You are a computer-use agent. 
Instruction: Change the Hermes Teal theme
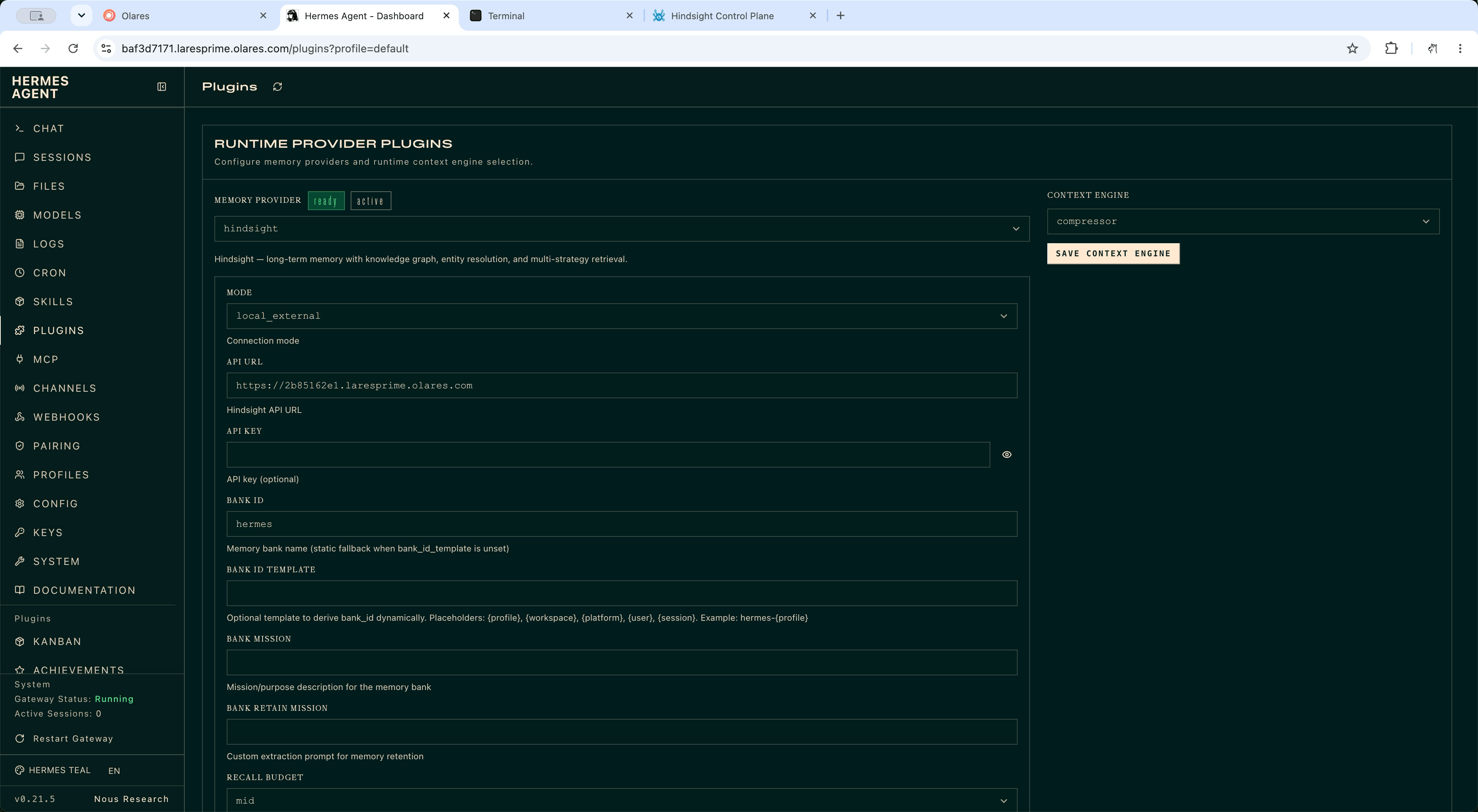(53, 770)
